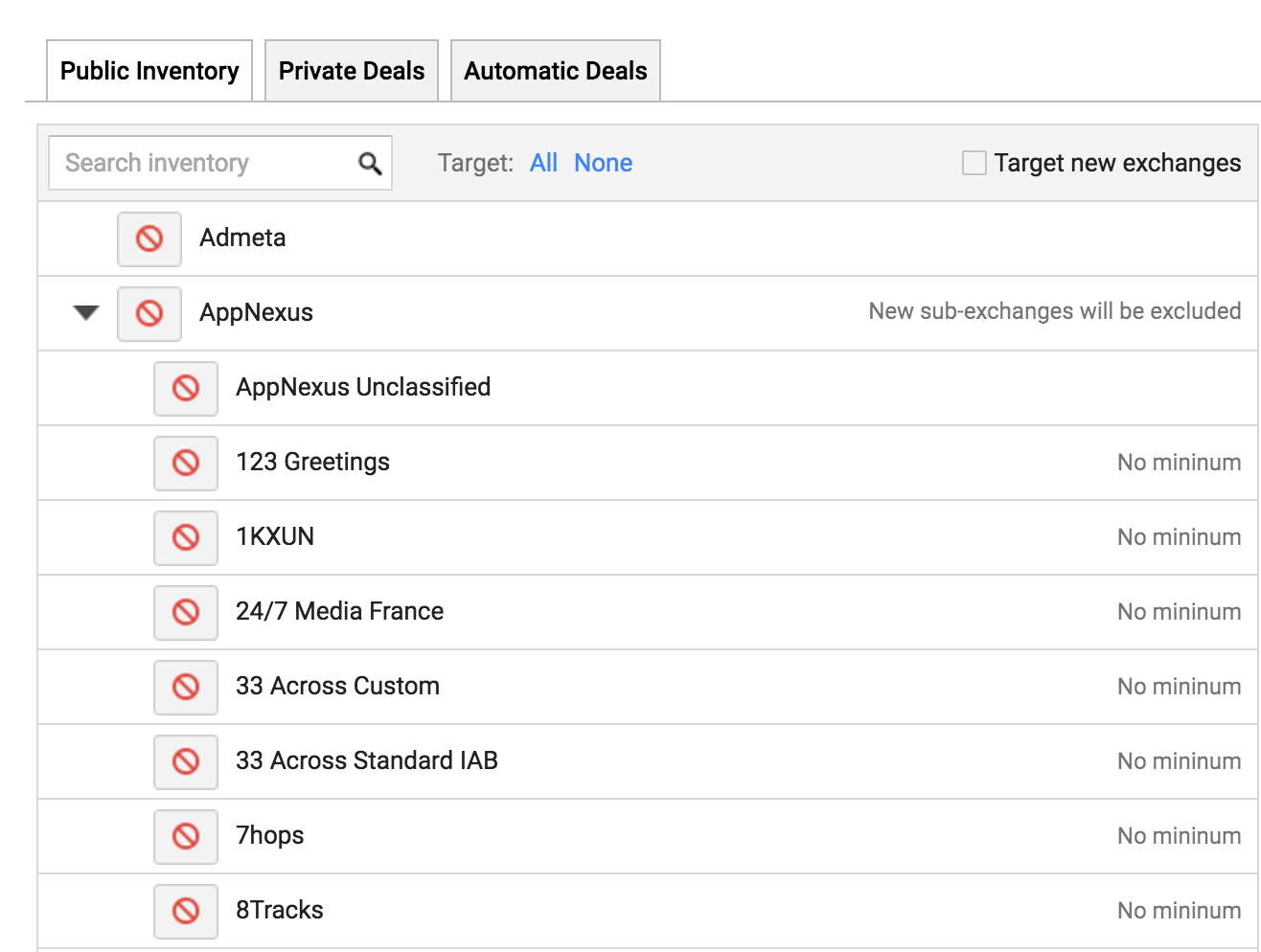
Task: Open the Private Deals tab
Action: tap(352, 71)
